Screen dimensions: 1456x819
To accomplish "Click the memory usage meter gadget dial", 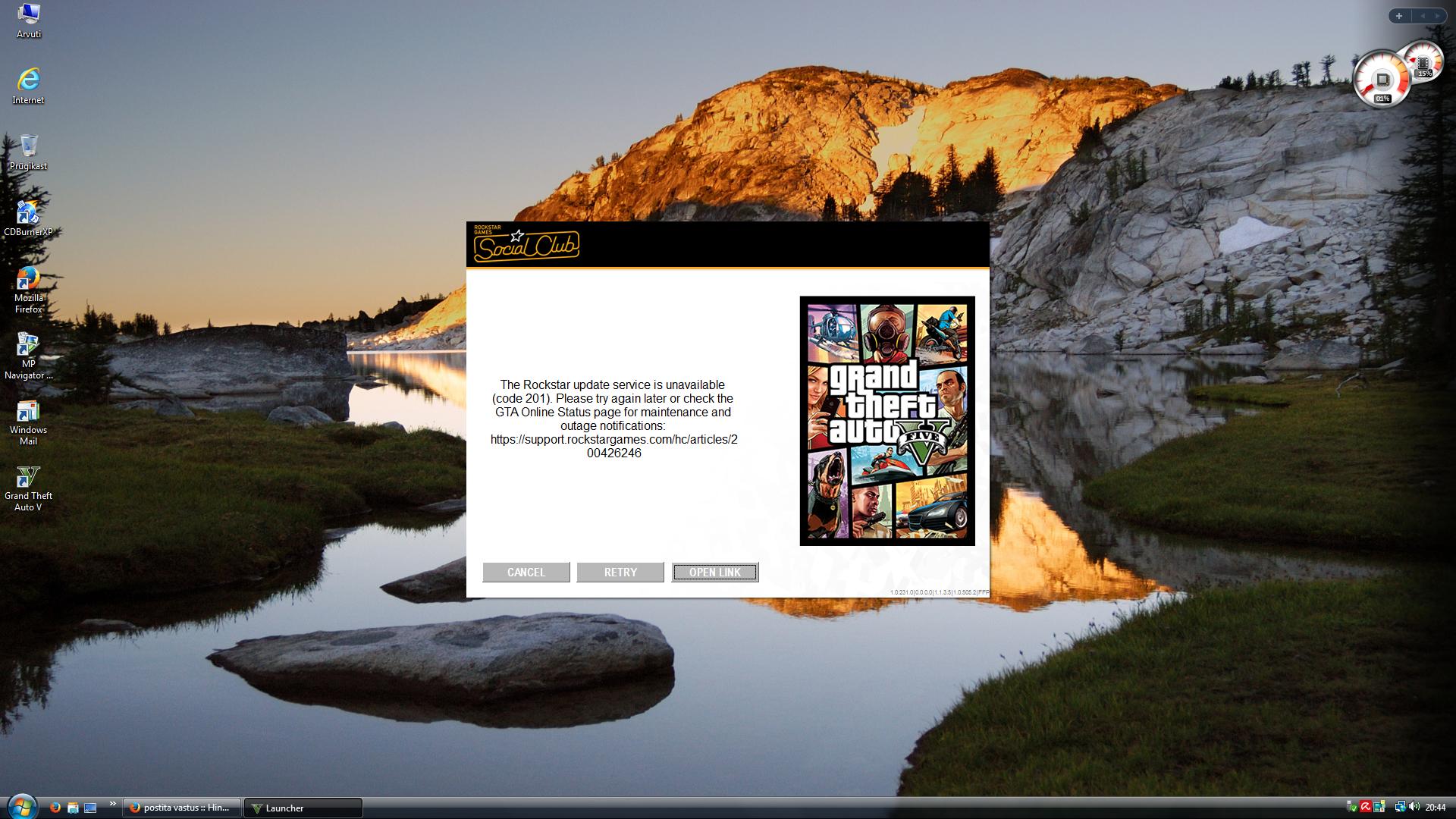I will coord(1424,63).
